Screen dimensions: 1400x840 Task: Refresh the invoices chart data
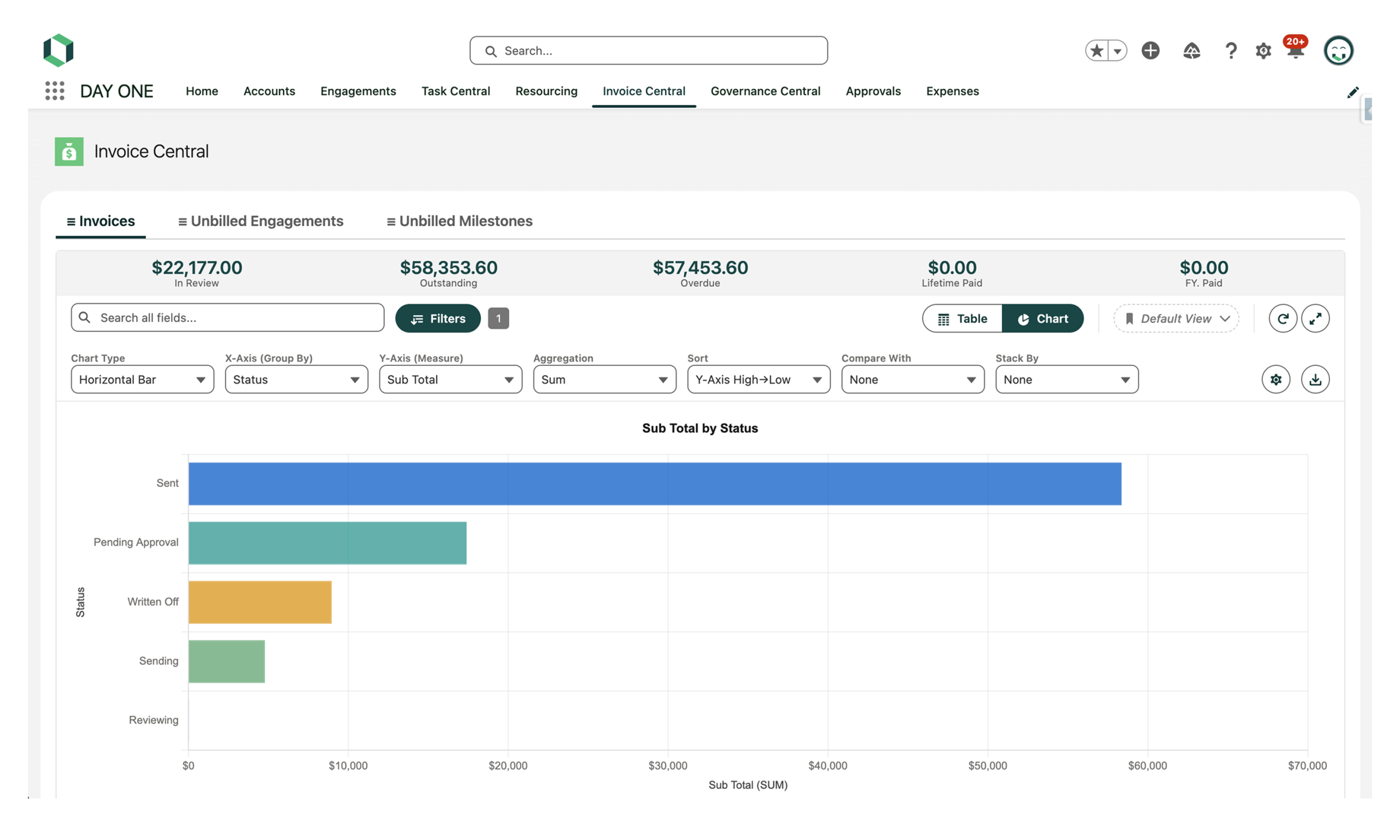(x=1282, y=318)
